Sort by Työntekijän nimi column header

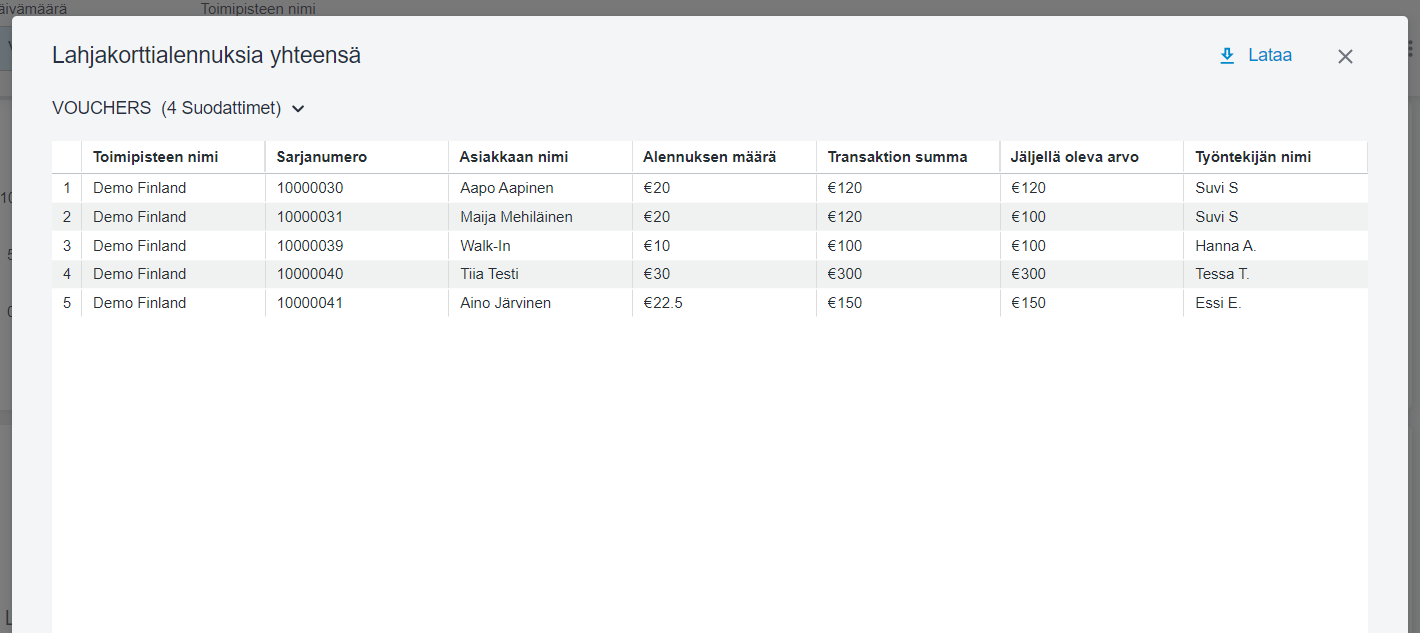pyautogui.click(x=1253, y=157)
